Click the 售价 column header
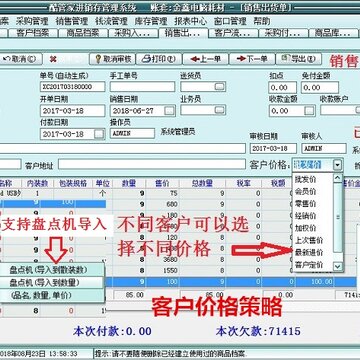Screen dimensions: 360x360 162,183
